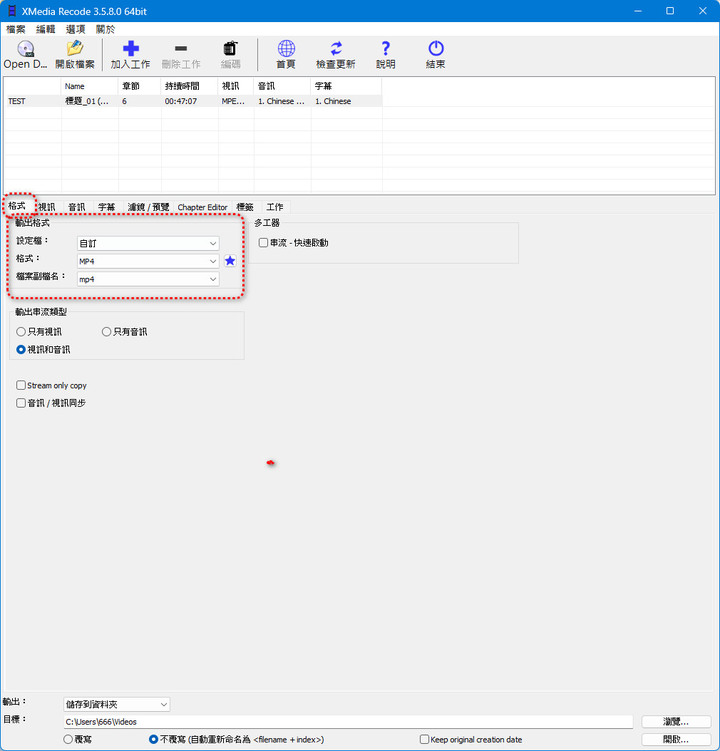The width and height of the screenshot is (720, 751).
Task: Switch to the 標籤 tab
Action: (x=245, y=207)
